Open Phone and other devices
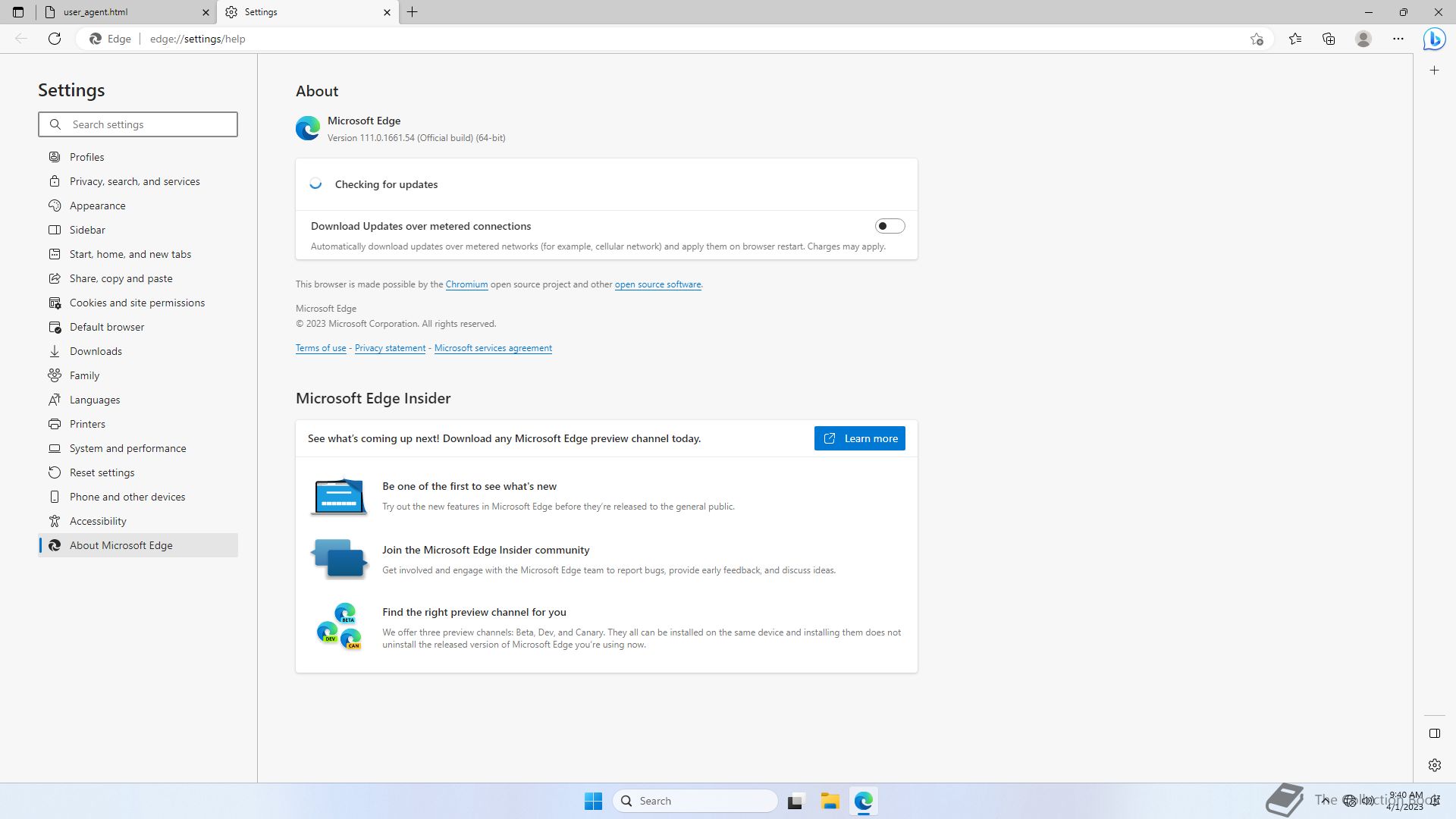The width and height of the screenshot is (1456, 819). [138, 497]
